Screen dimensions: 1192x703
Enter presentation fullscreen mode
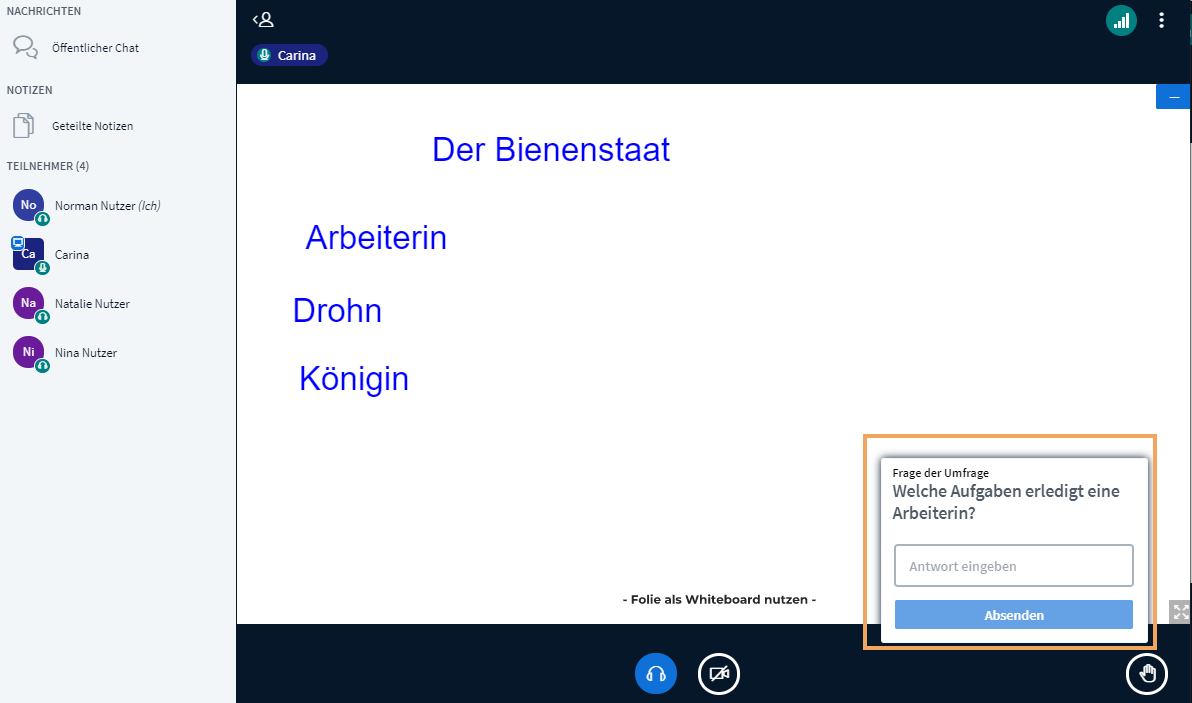click(x=1179, y=611)
